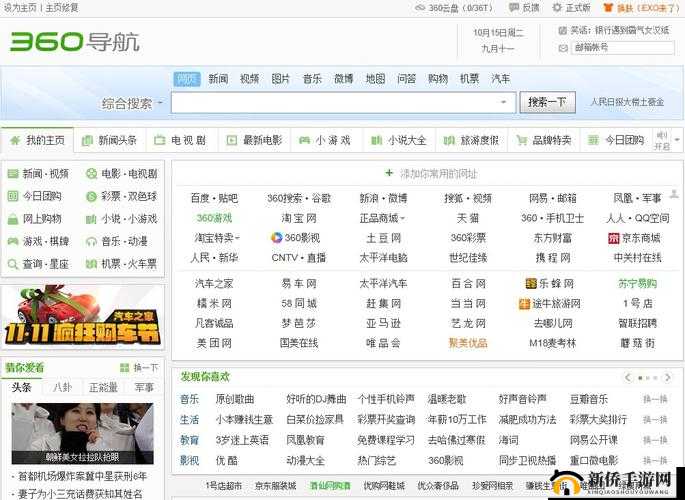The height and width of the screenshot is (500, 685).
Task: Open the 携程网 link
Action: coord(553,258)
